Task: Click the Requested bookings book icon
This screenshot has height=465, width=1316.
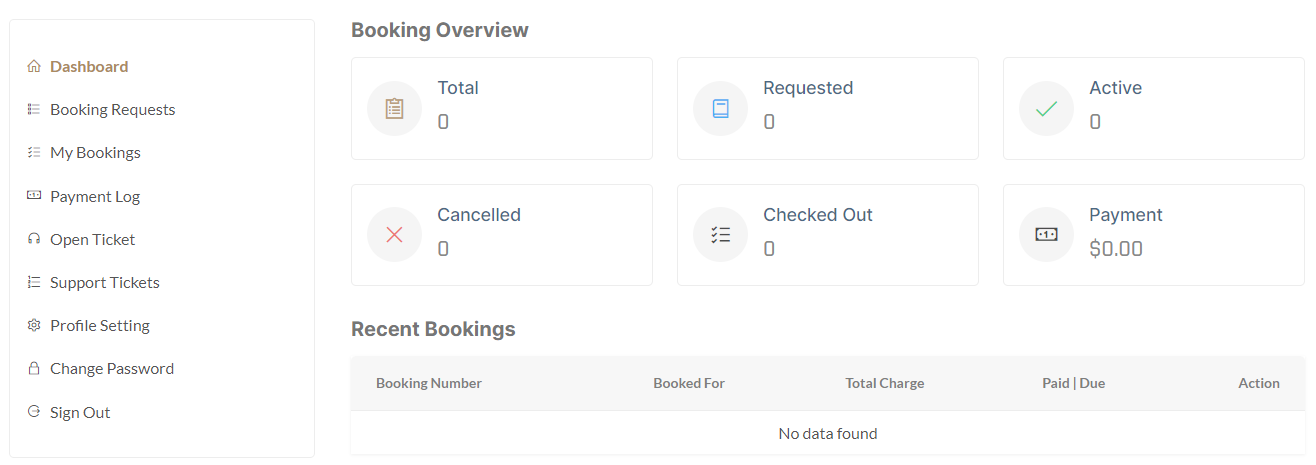Action: click(720, 108)
